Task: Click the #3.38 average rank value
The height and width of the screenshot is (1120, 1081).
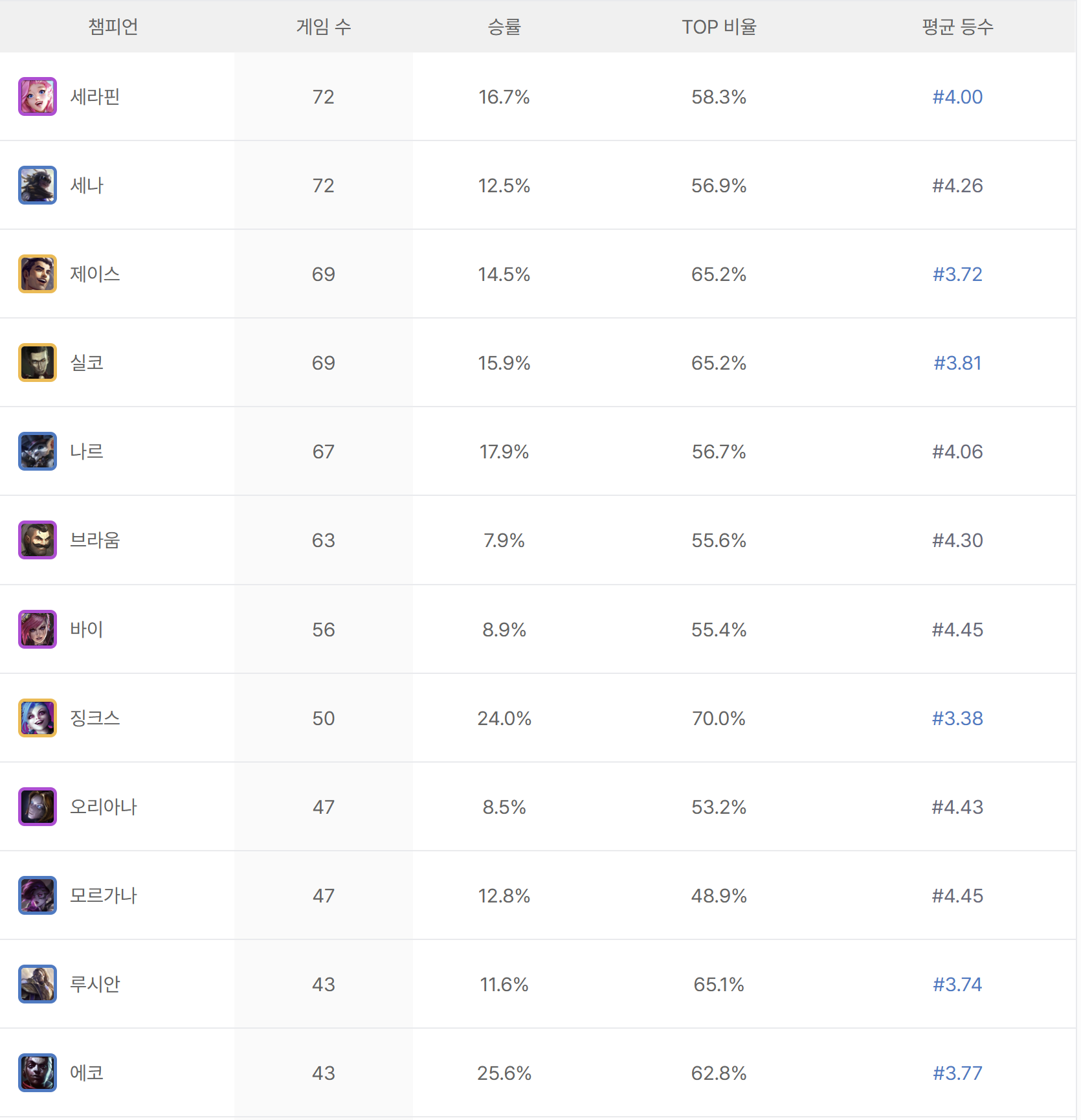Action: [x=957, y=718]
